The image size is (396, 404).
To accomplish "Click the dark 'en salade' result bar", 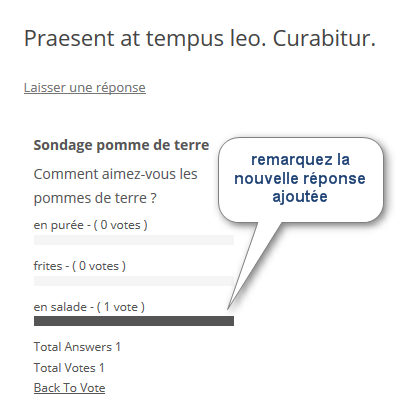I will coord(134,321).
